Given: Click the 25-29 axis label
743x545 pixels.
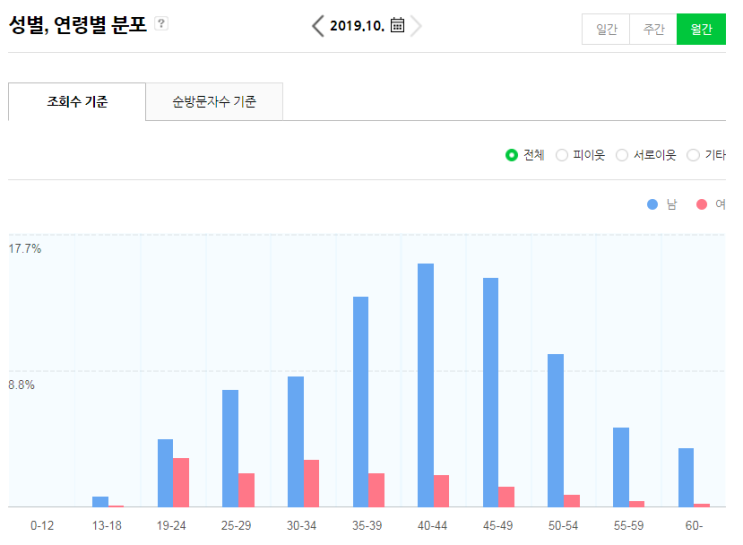Looking at the screenshot, I should click(x=236, y=526).
